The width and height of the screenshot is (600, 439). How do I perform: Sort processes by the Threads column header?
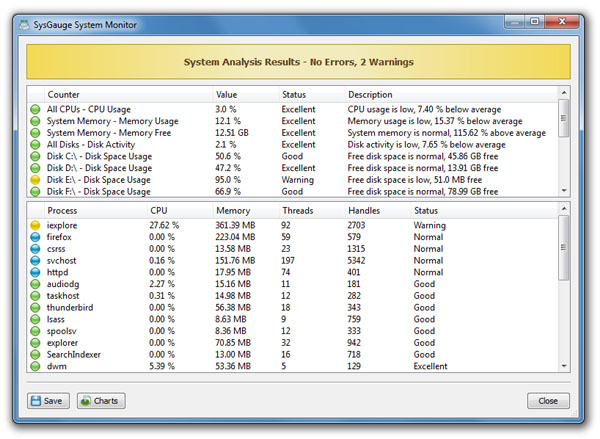coord(312,211)
